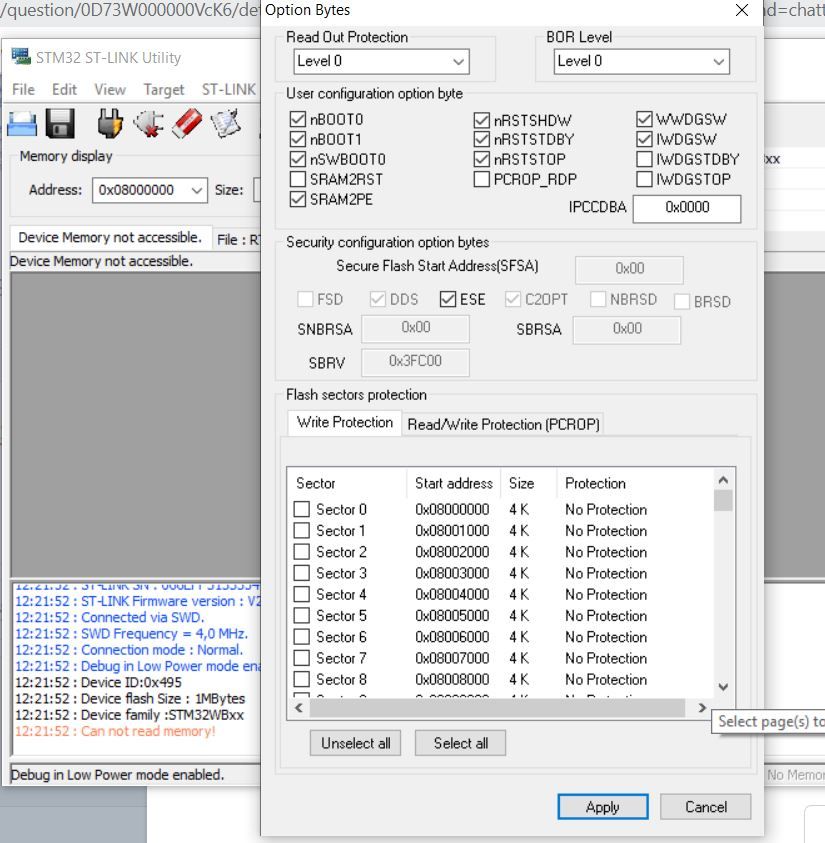Click the Apply button
Image resolution: width=825 pixels, height=843 pixels.
pyautogui.click(x=602, y=807)
